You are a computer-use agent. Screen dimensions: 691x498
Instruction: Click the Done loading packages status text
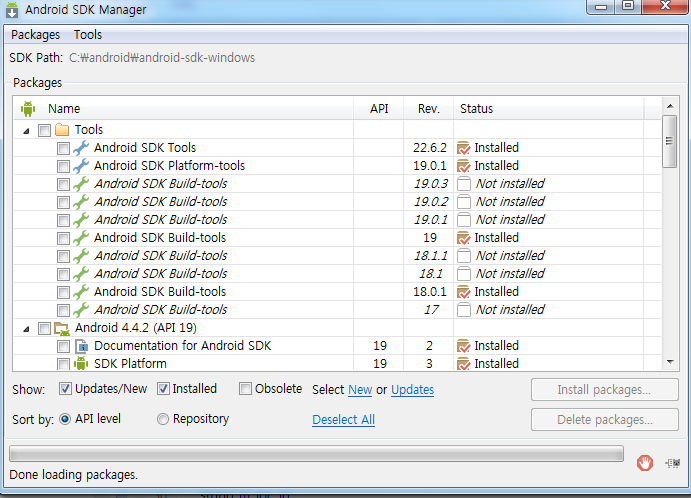[74, 475]
